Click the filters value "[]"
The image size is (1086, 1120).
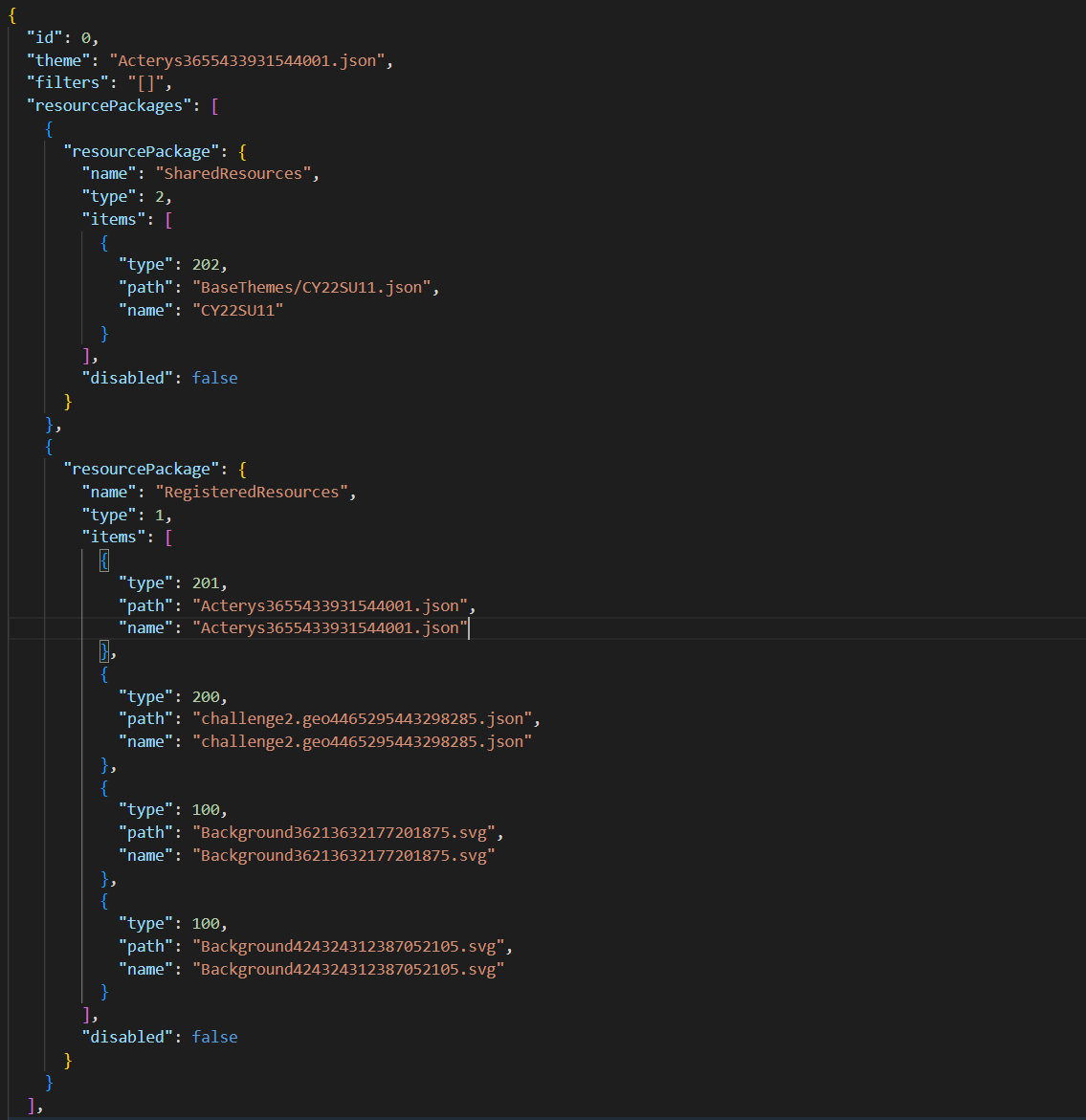coord(145,83)
